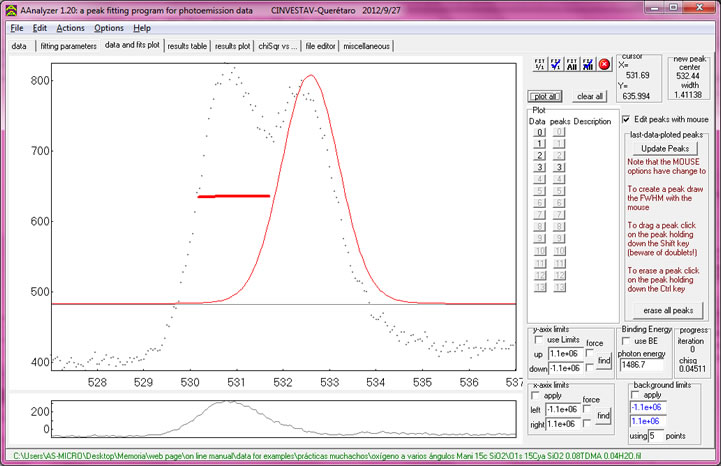Click the plot all button

coord(547,96)
